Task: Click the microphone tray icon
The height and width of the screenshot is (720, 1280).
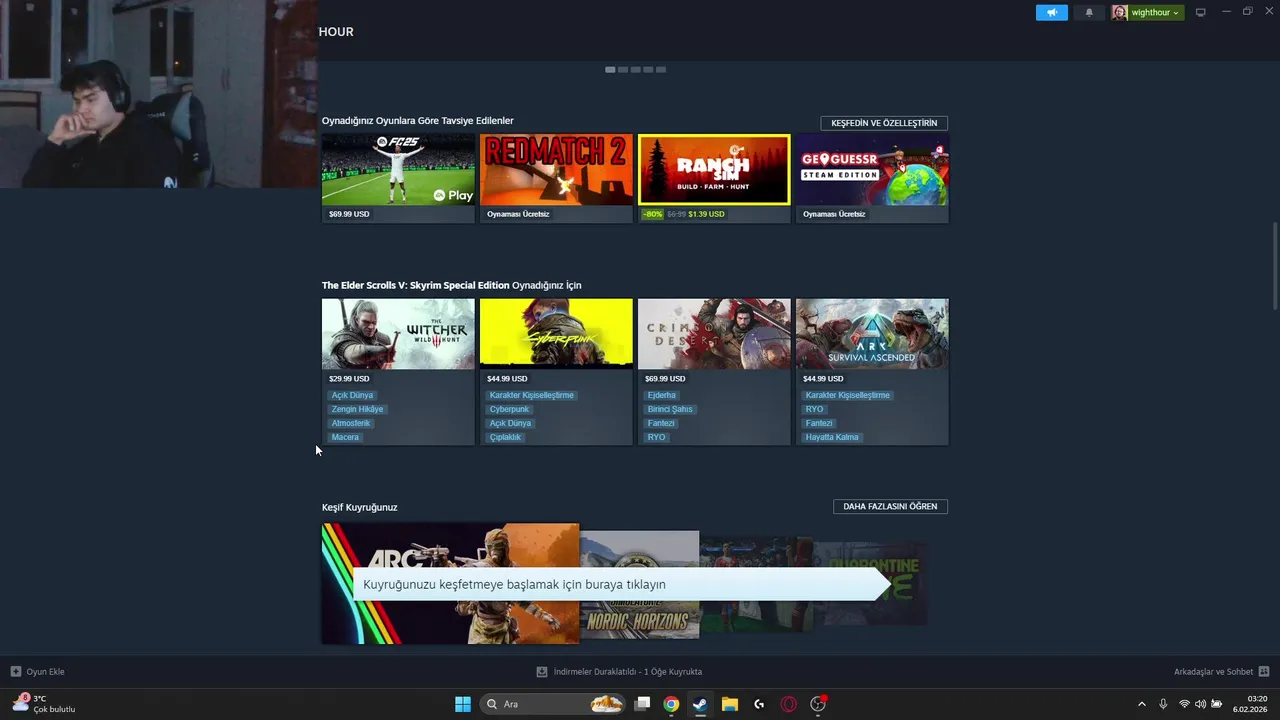Action: (1163, 704)
